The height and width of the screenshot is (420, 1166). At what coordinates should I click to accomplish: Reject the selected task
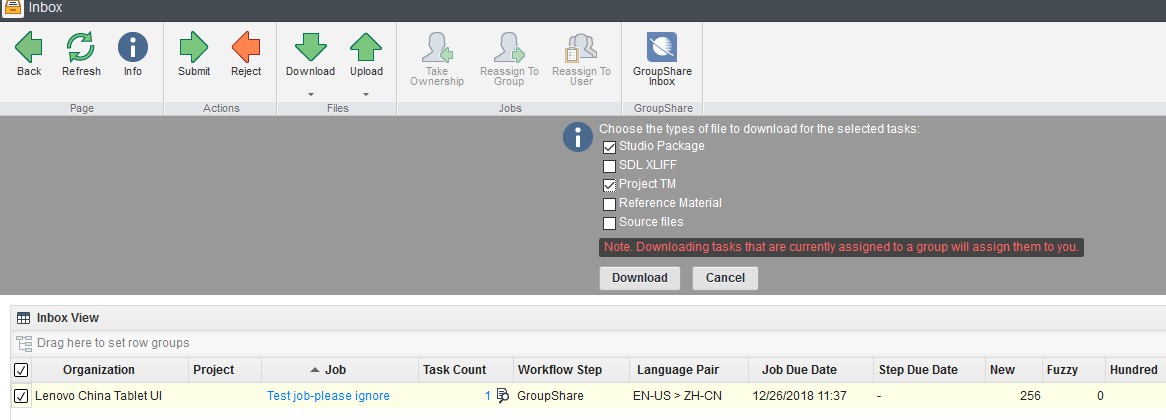246,47
